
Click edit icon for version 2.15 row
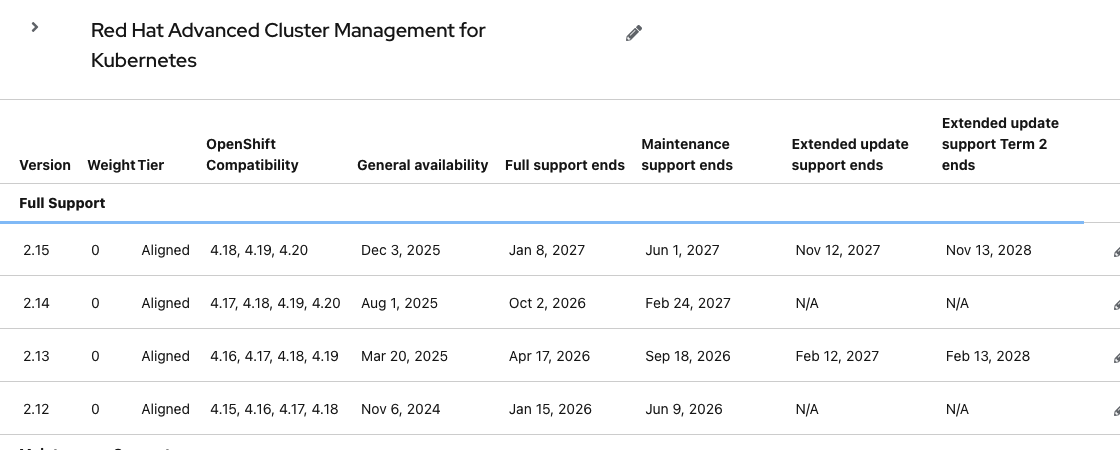(x=1115, y=252)
